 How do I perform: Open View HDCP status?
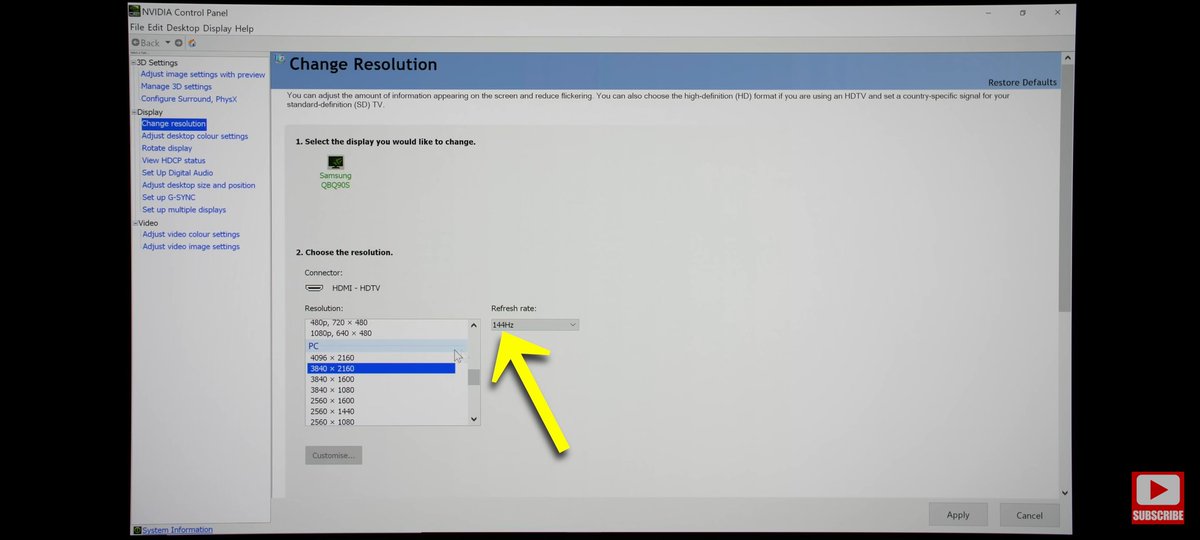point(174,160)
